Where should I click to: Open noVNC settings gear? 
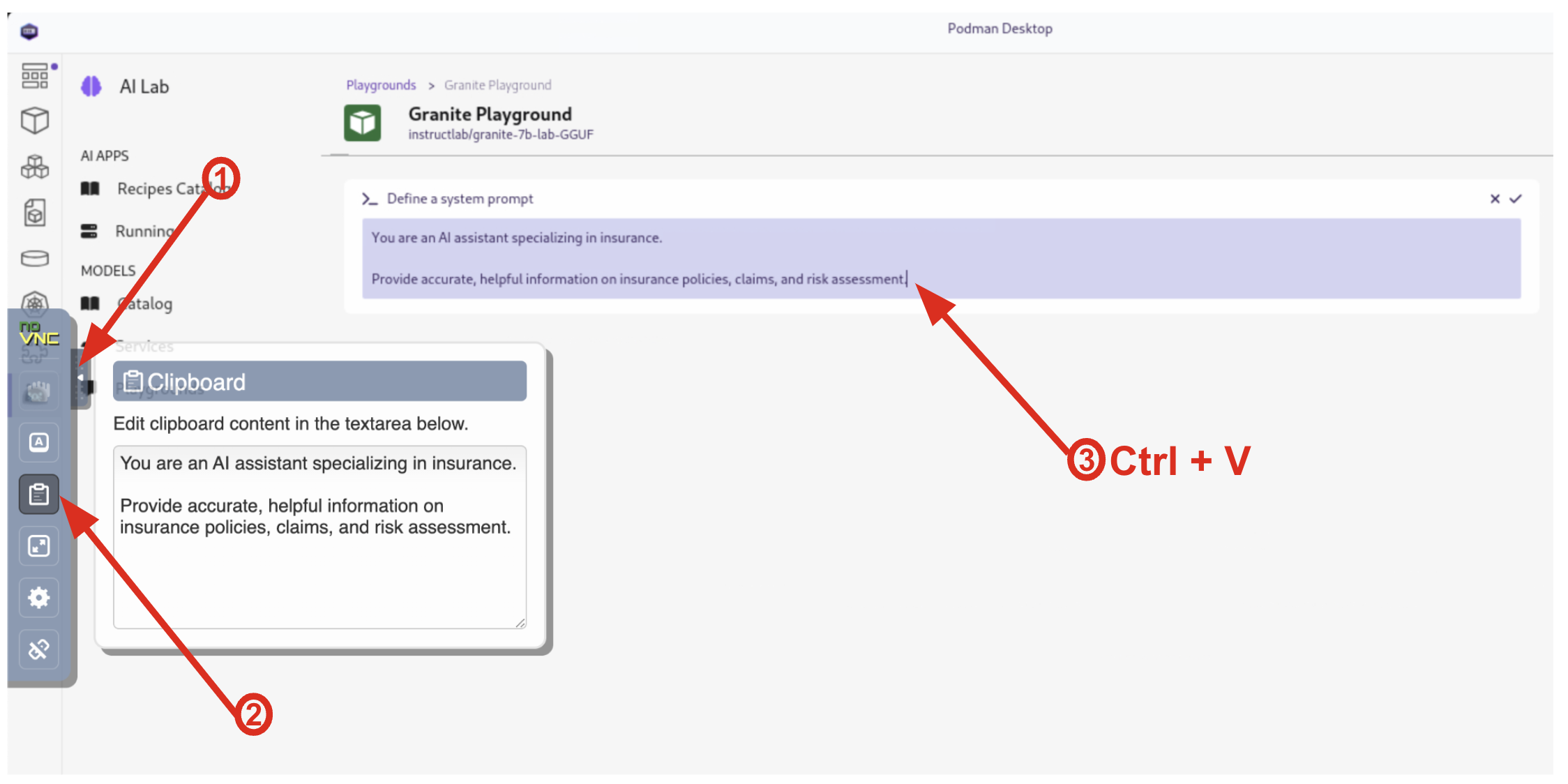point(39,598)
